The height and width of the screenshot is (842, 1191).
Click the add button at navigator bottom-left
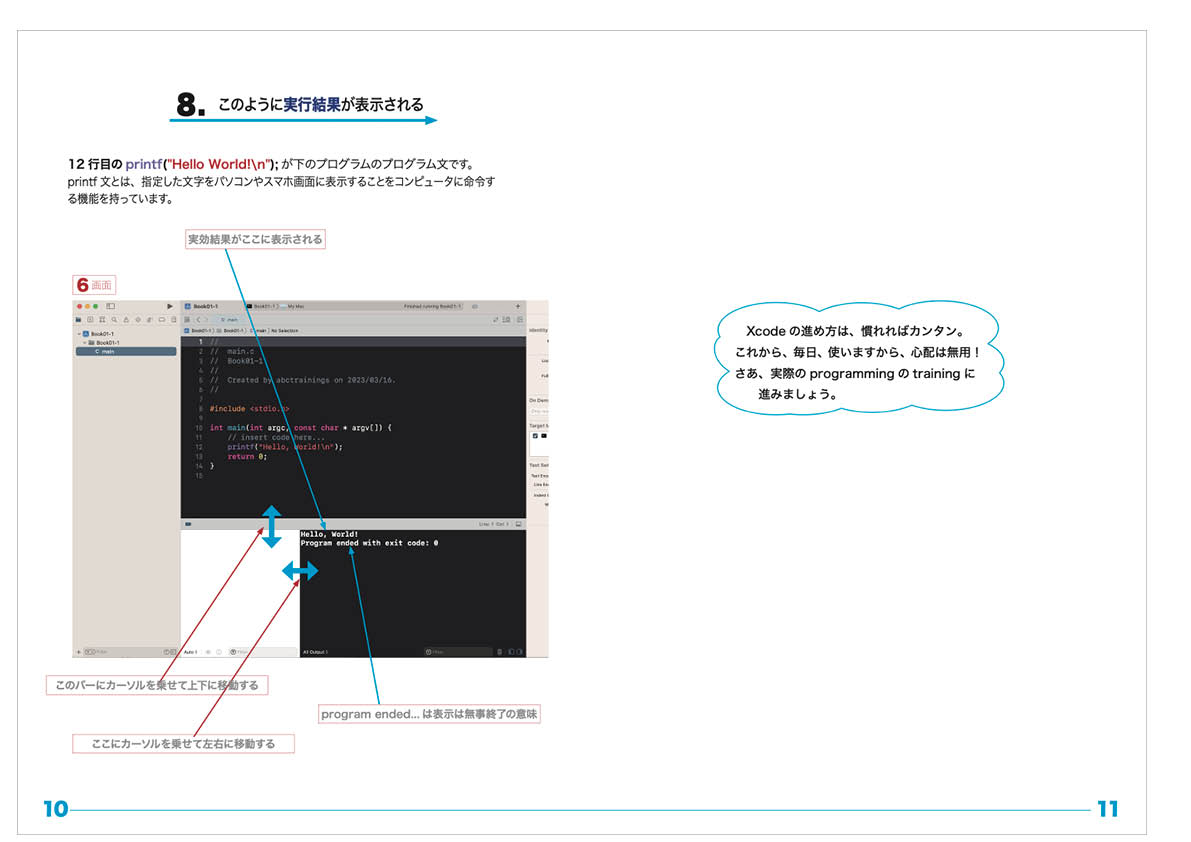(78, 652)
